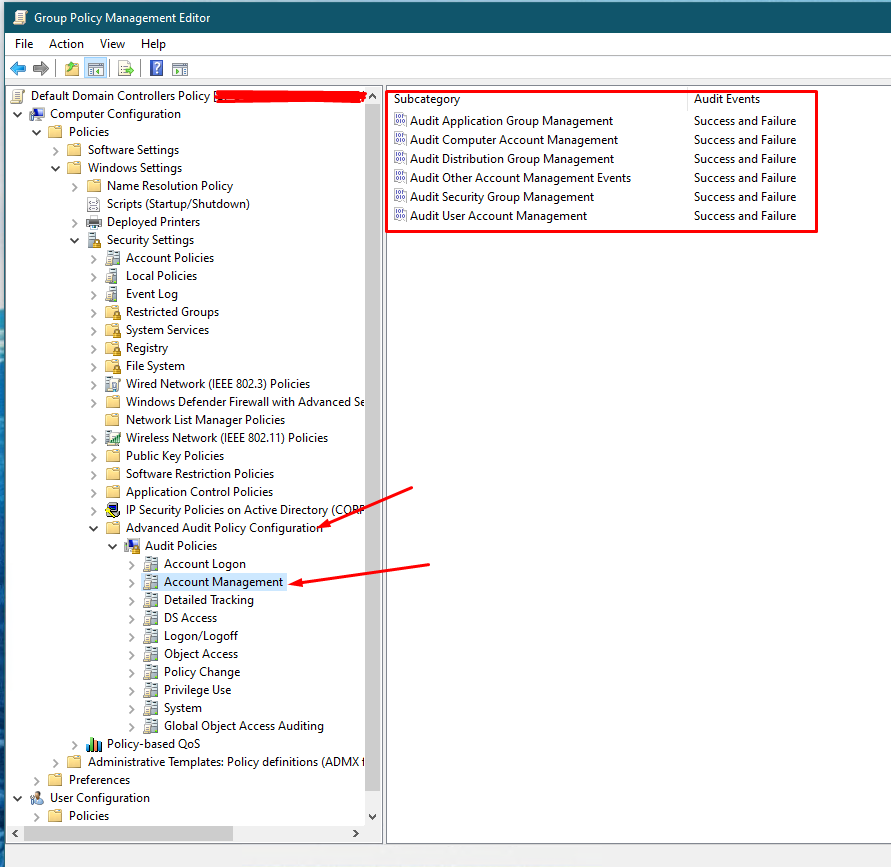Click the tree pane horizontal scrollbar right arrow

point(355,833)
